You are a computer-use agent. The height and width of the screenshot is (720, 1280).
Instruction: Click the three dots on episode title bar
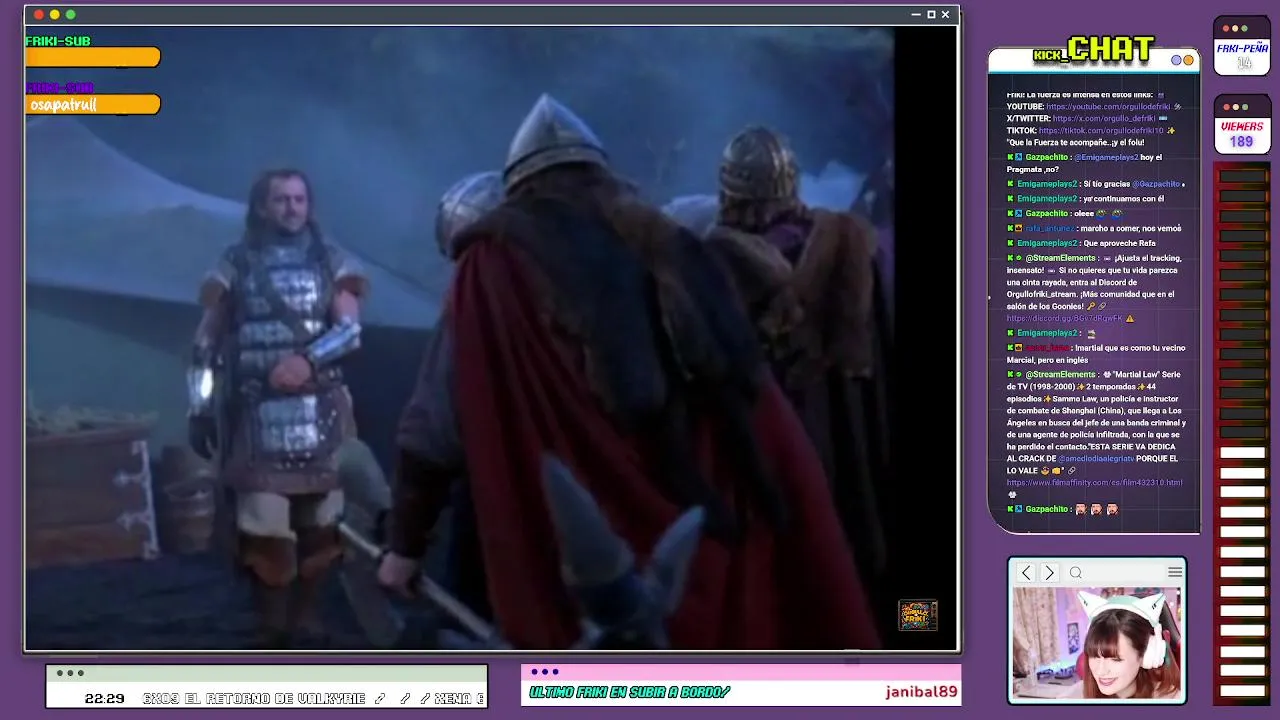[x=70, y=673]
